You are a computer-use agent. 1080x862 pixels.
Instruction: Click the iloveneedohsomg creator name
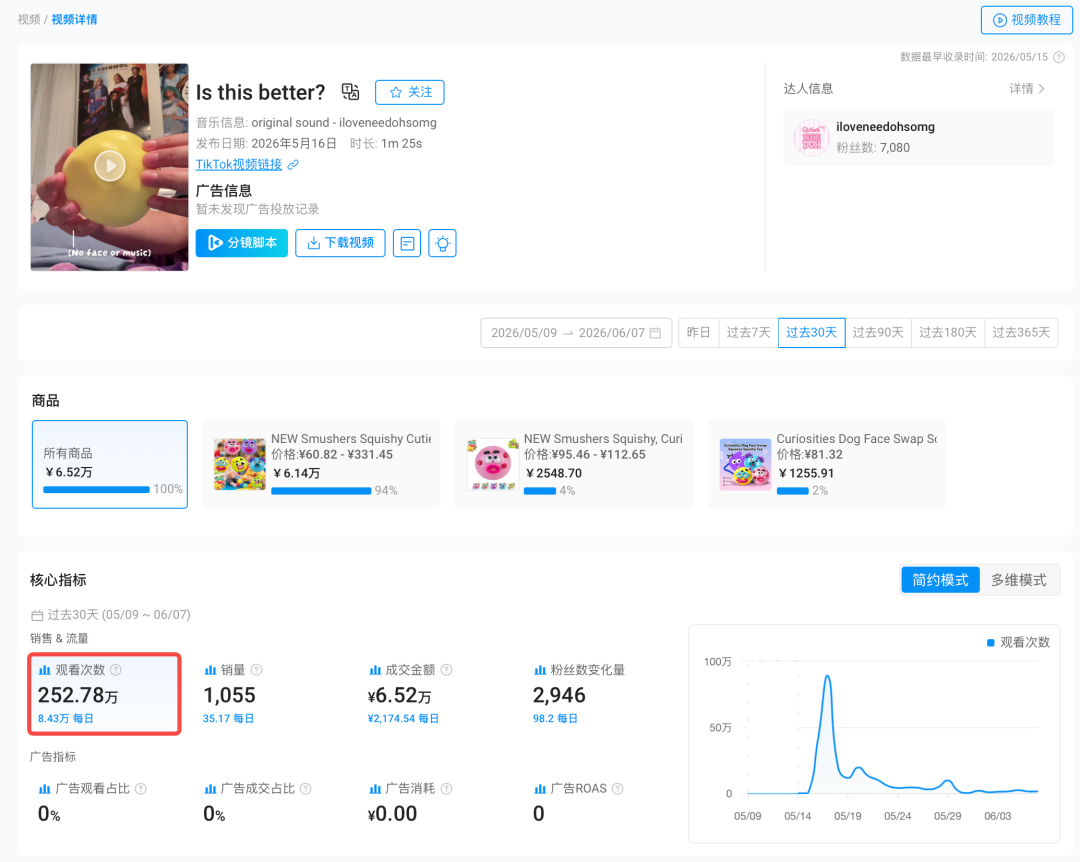tap(885, 127)
